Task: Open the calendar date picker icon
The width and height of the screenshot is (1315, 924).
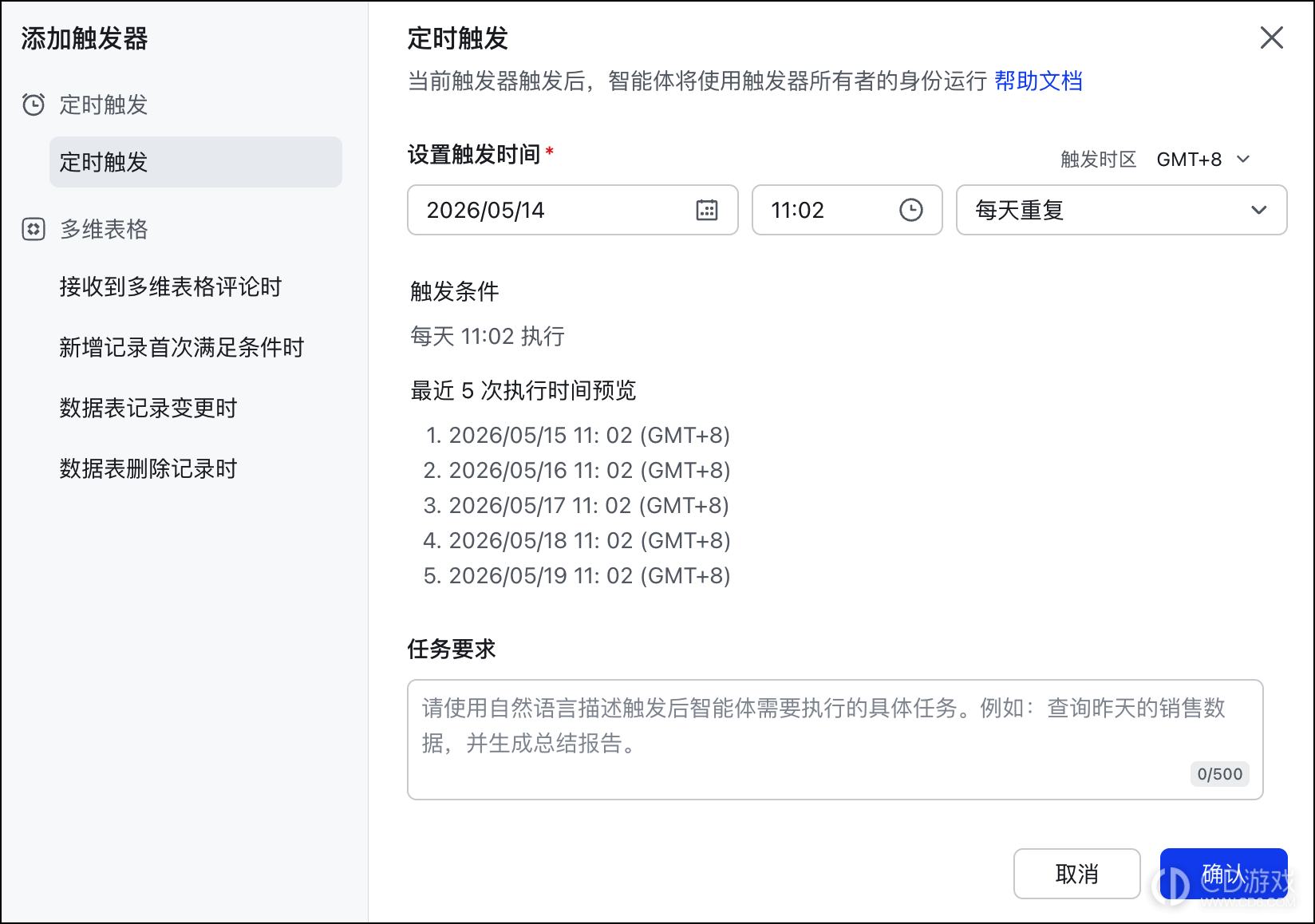Action: [707, 210]
